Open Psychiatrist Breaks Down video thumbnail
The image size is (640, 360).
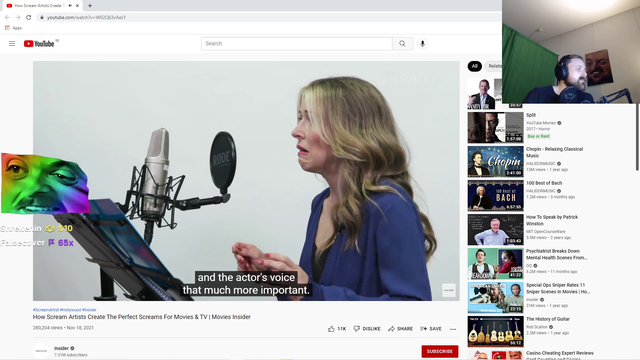pos(496,264)
